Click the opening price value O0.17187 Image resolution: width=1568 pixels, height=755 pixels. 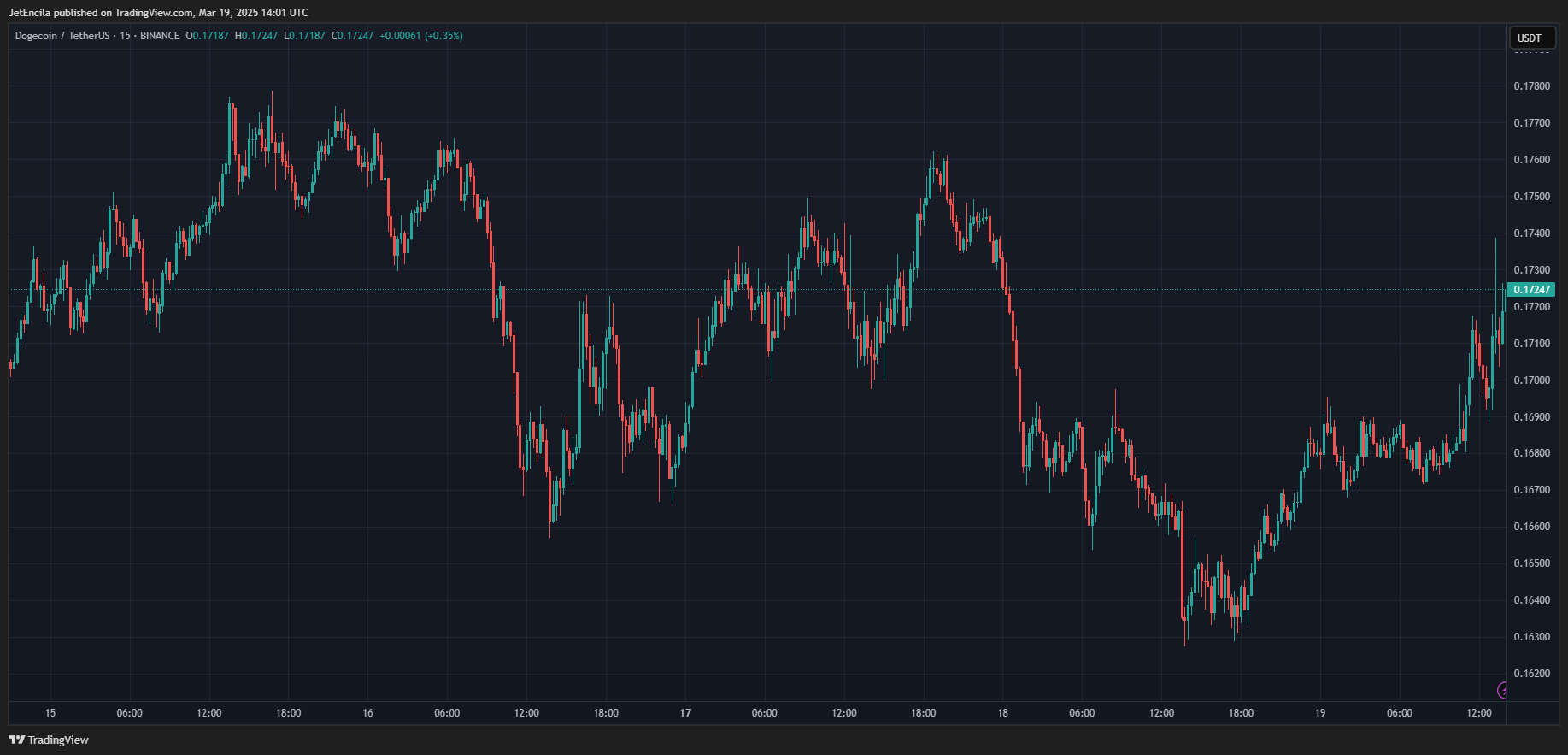click(208, 36)
